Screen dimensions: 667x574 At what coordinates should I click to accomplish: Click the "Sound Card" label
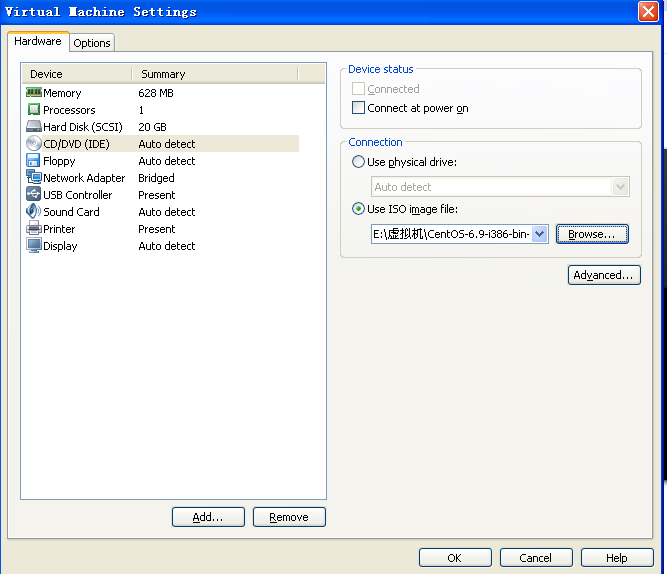pos(71,212)
